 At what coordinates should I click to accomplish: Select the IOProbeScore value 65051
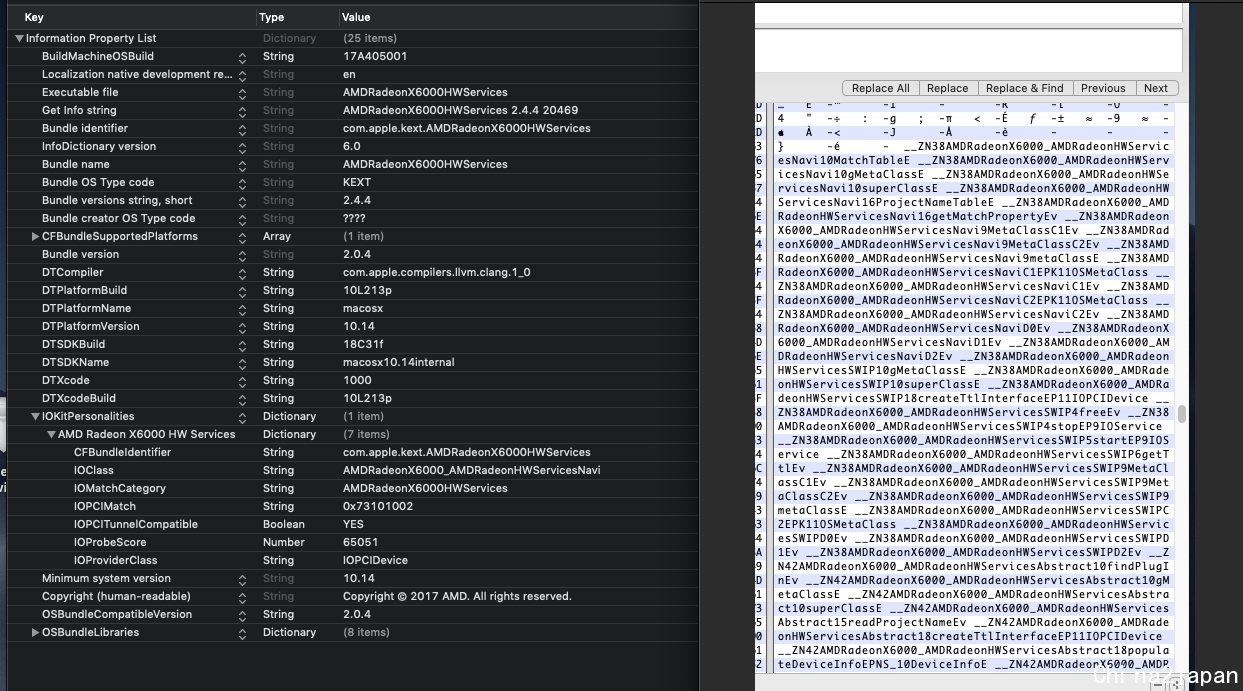pos(360,542)
